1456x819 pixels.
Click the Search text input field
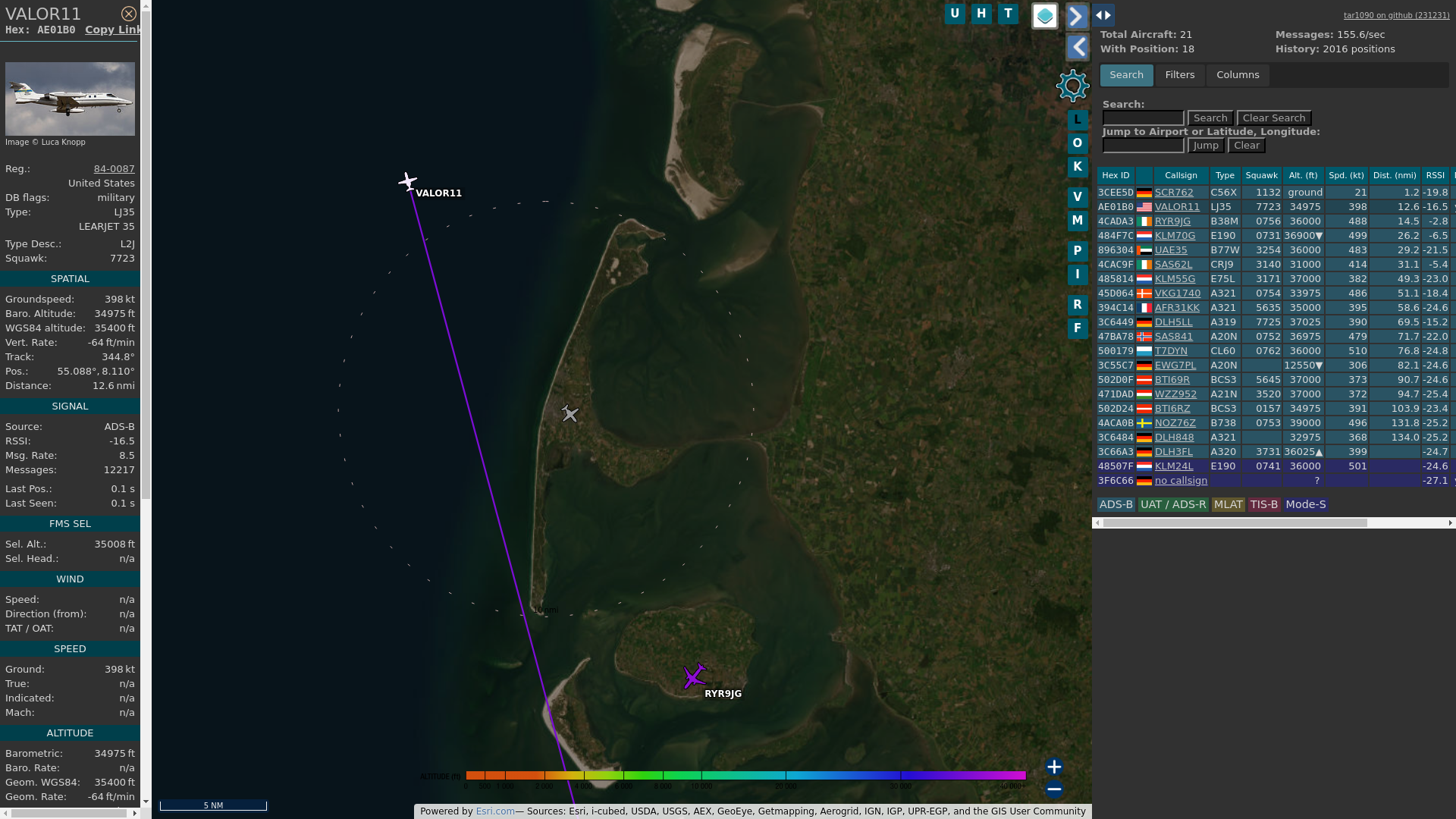click(x=1143, y=118)
